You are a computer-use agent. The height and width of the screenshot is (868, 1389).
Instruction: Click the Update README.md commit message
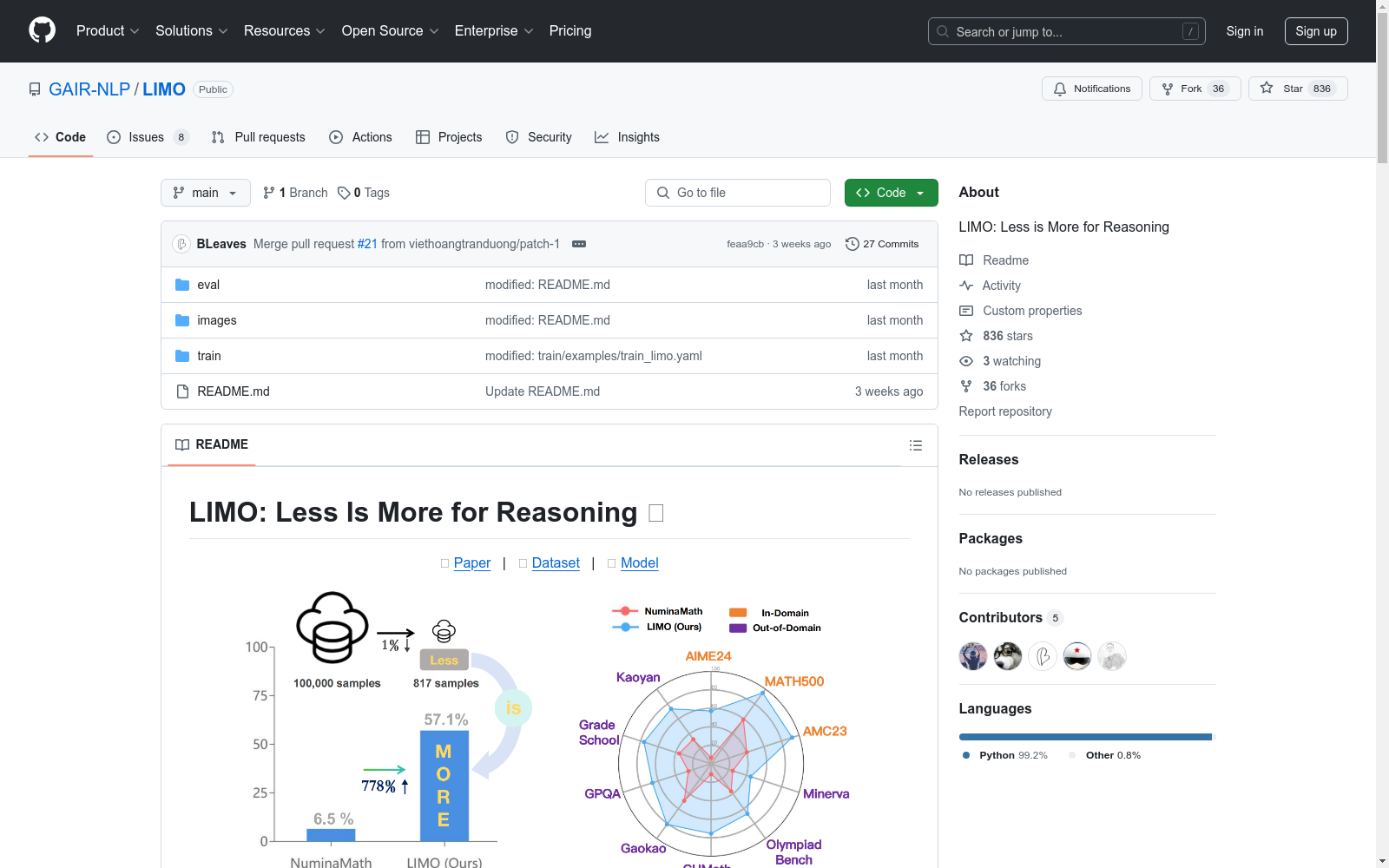[543, 391]
